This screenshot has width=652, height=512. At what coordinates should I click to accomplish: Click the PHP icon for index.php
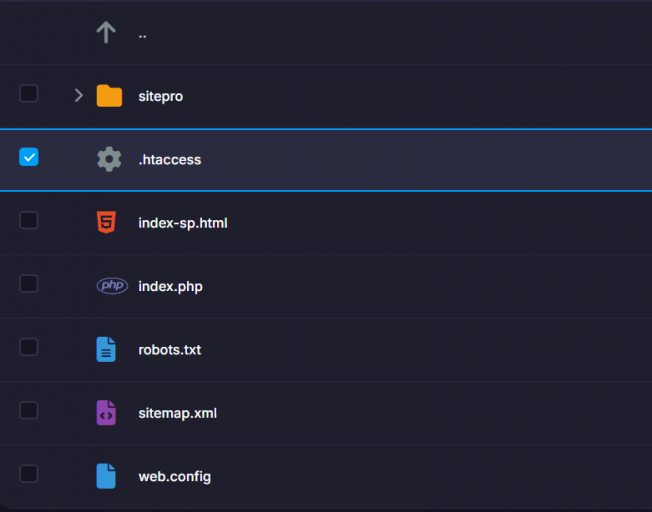(112, 286)
